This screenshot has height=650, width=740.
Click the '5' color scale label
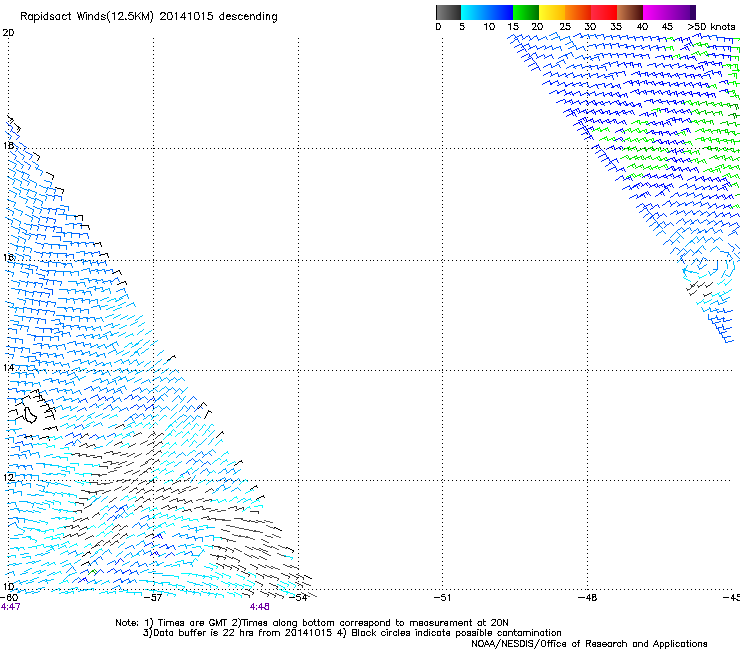(462, 27)
